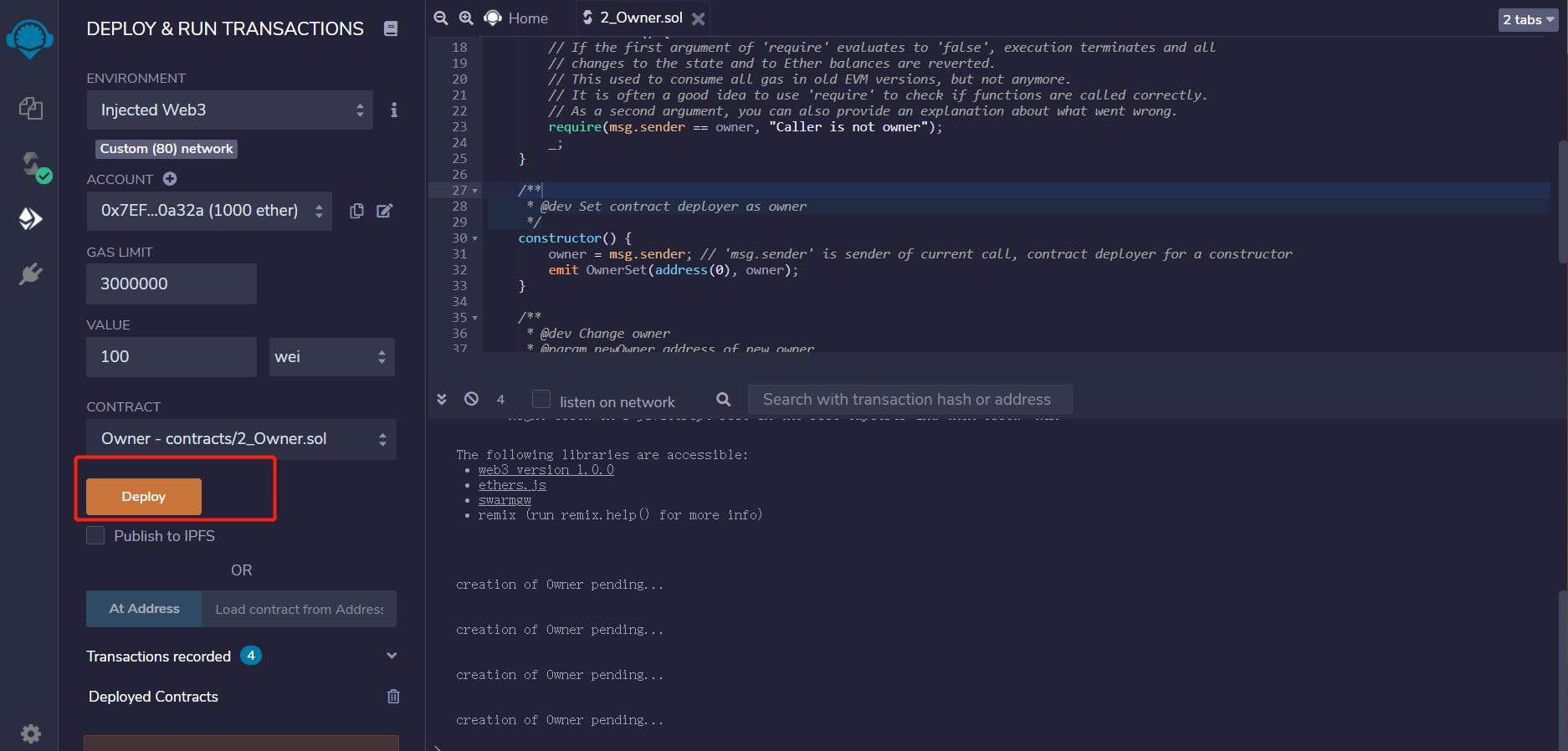Click line number 31 in the gutter

tap(459, 254)
